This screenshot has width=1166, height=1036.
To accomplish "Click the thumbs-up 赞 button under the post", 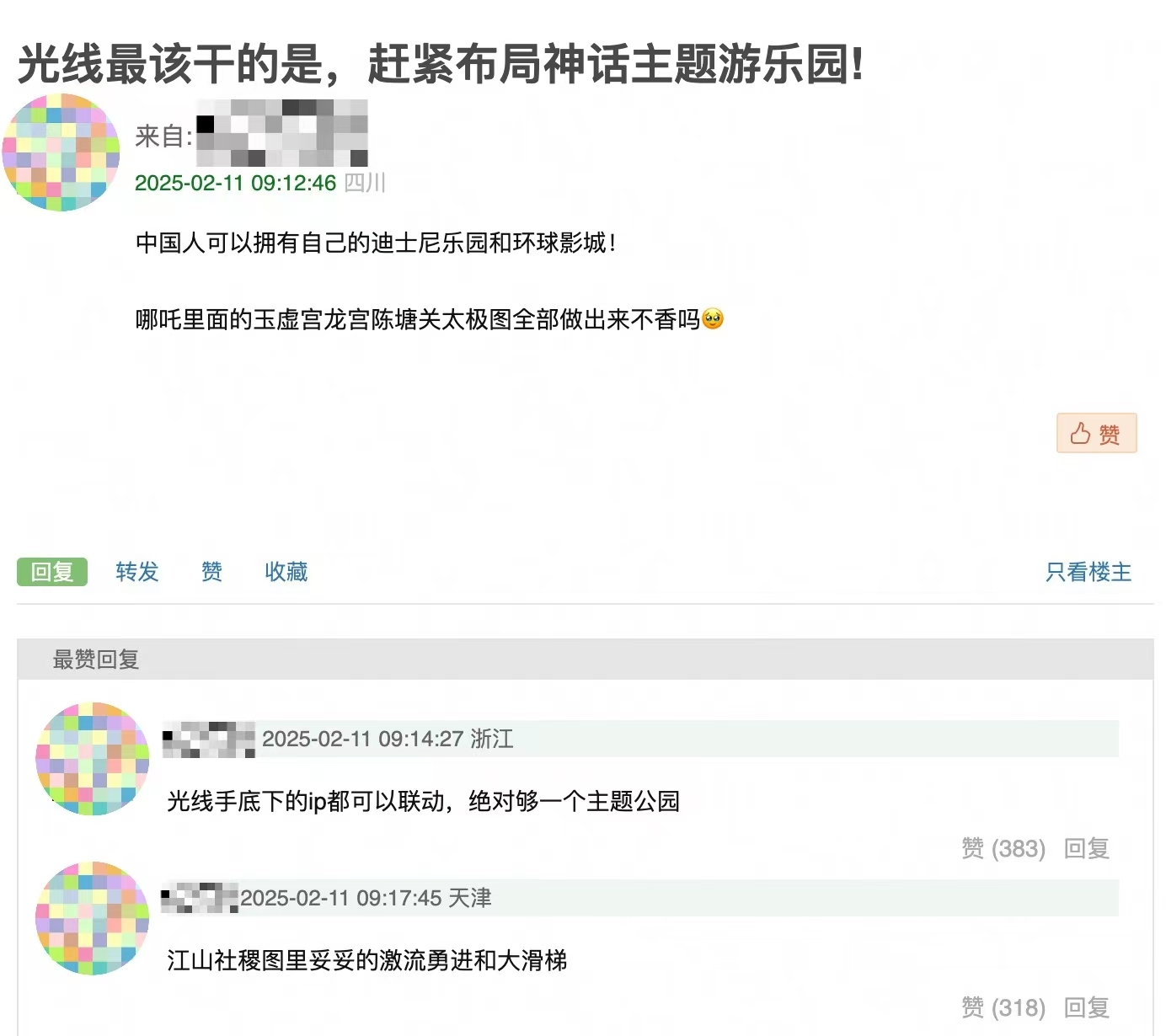I will (1096, 434).
